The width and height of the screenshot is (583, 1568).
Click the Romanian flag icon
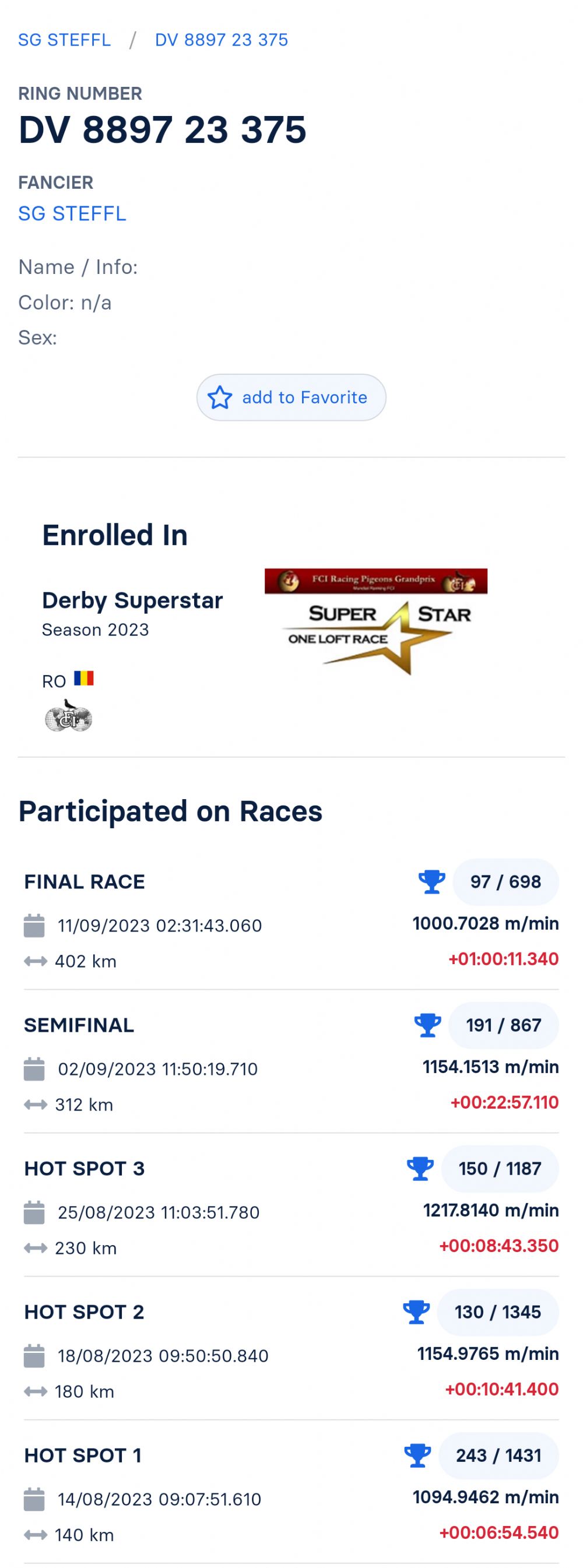[x=84, y=678]
